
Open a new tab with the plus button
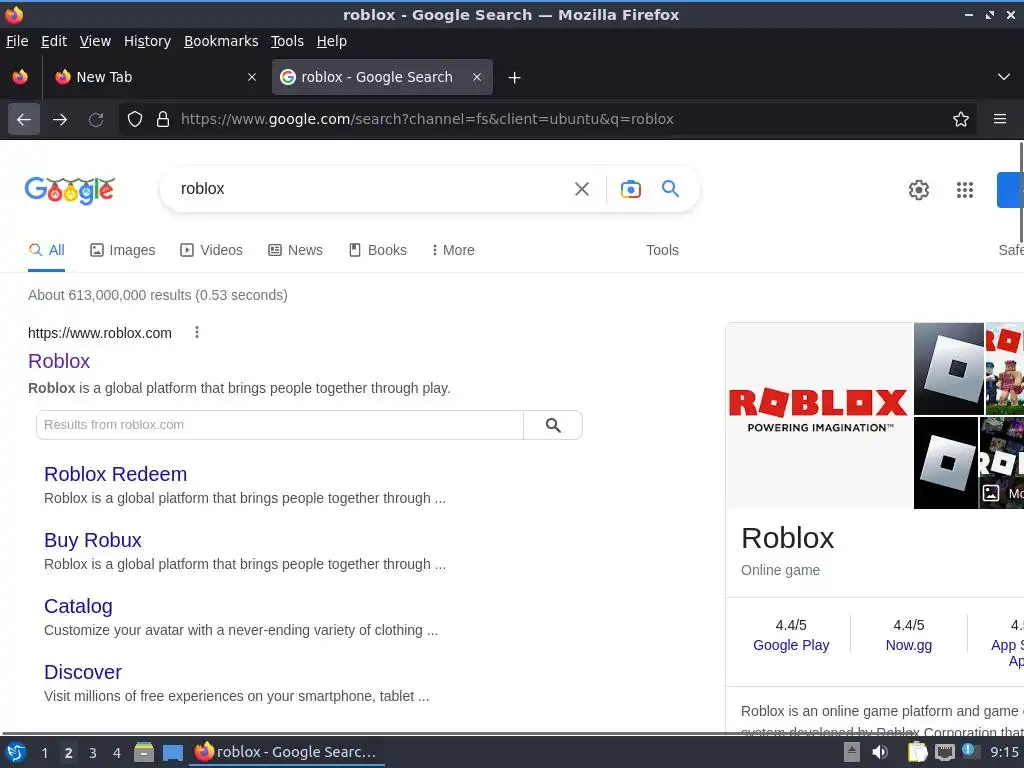(514, 78)
